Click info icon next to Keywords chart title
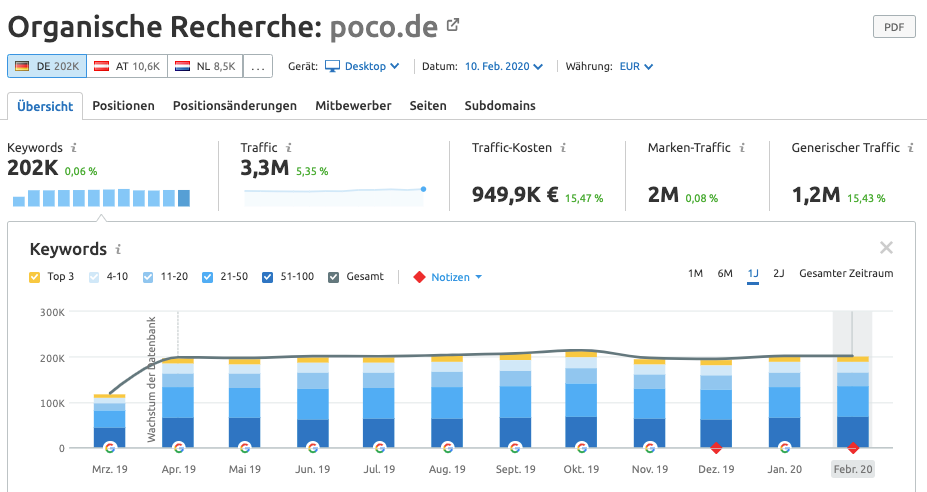 point(118,250)
